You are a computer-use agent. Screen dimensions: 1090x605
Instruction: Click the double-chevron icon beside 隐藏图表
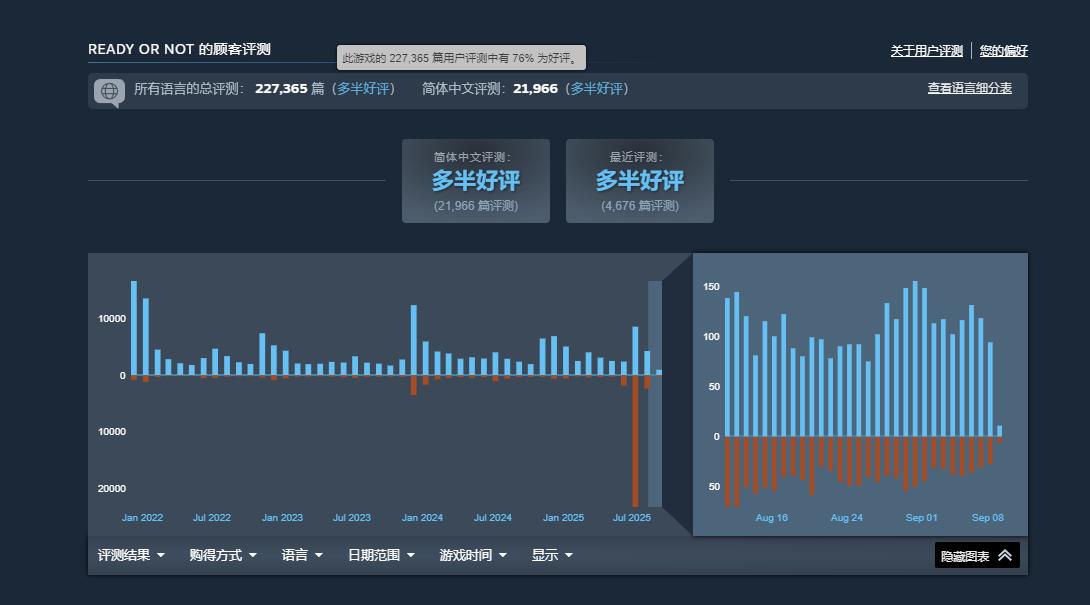[1005, 556]
